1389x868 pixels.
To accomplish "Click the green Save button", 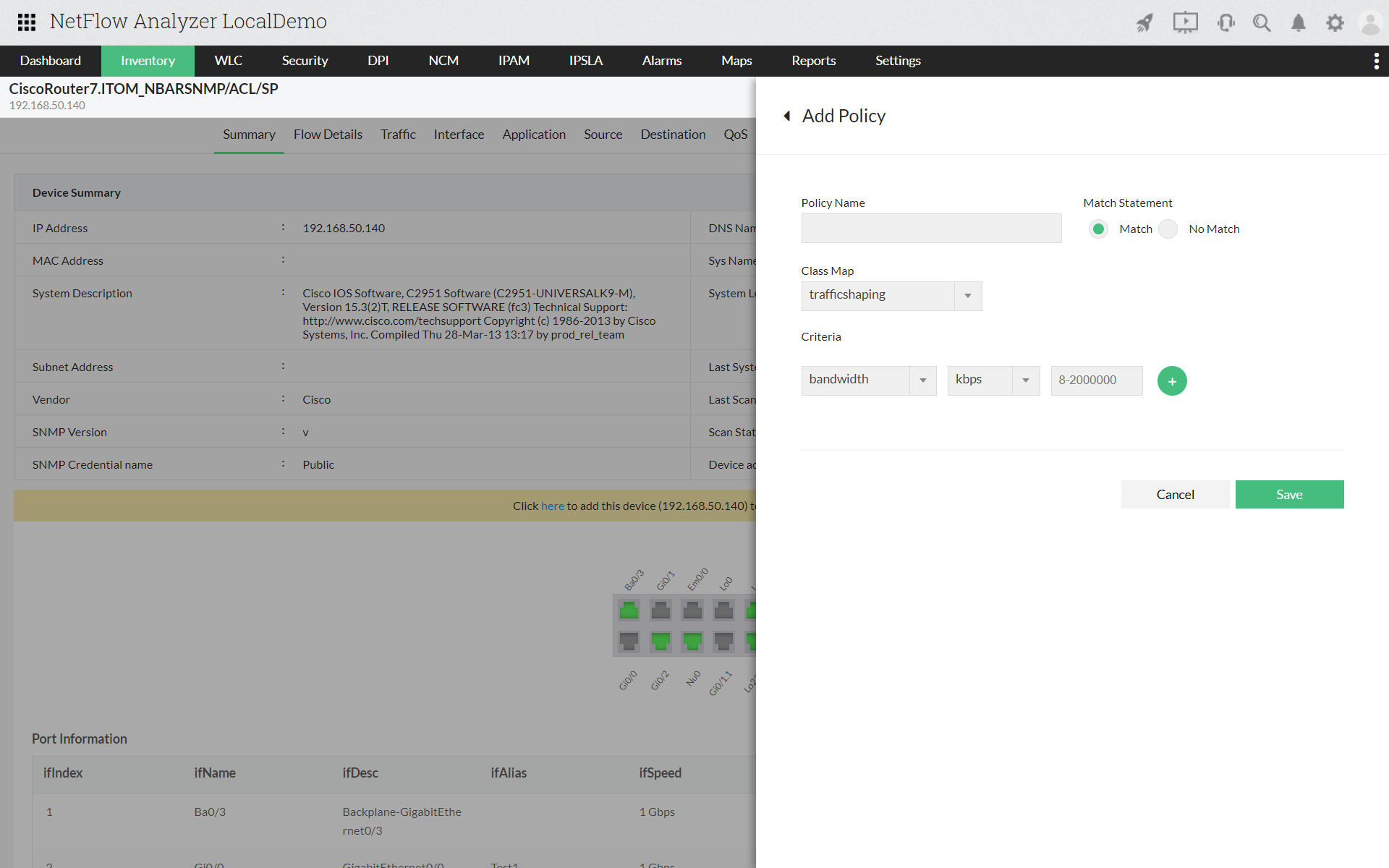I will (x=1289, y=495).
